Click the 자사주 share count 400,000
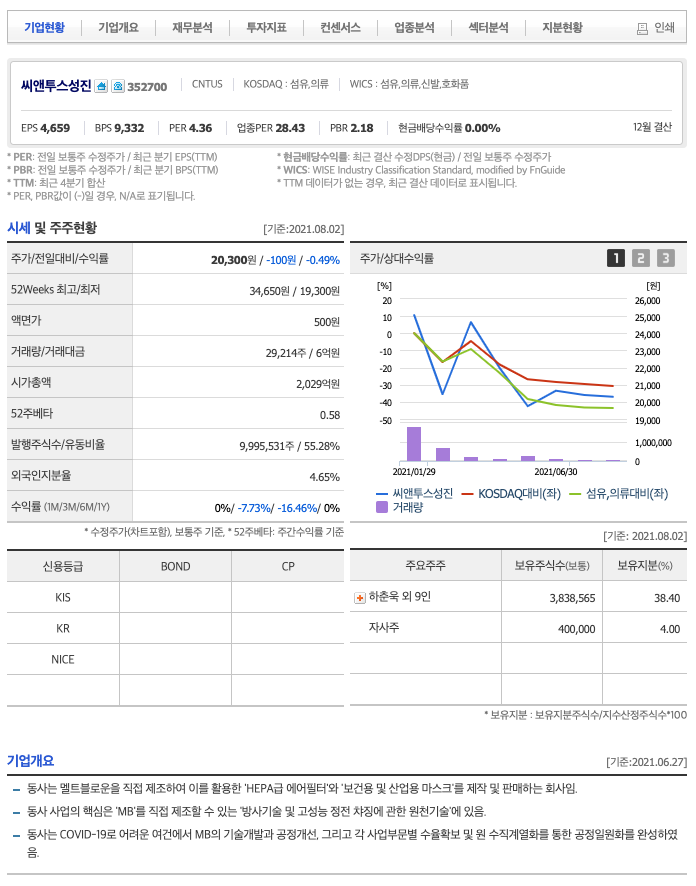Screen dimensions: 696x886 coord(576,629)
